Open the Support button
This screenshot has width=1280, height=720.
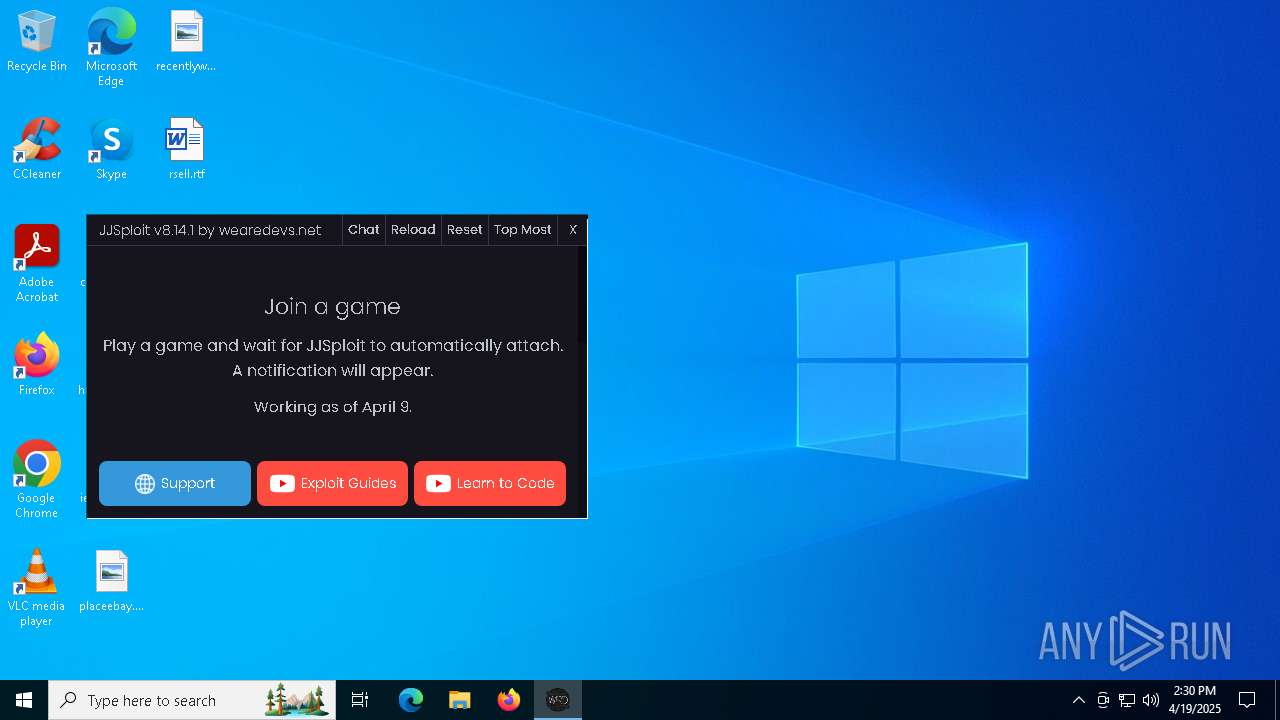pos(175,483)
